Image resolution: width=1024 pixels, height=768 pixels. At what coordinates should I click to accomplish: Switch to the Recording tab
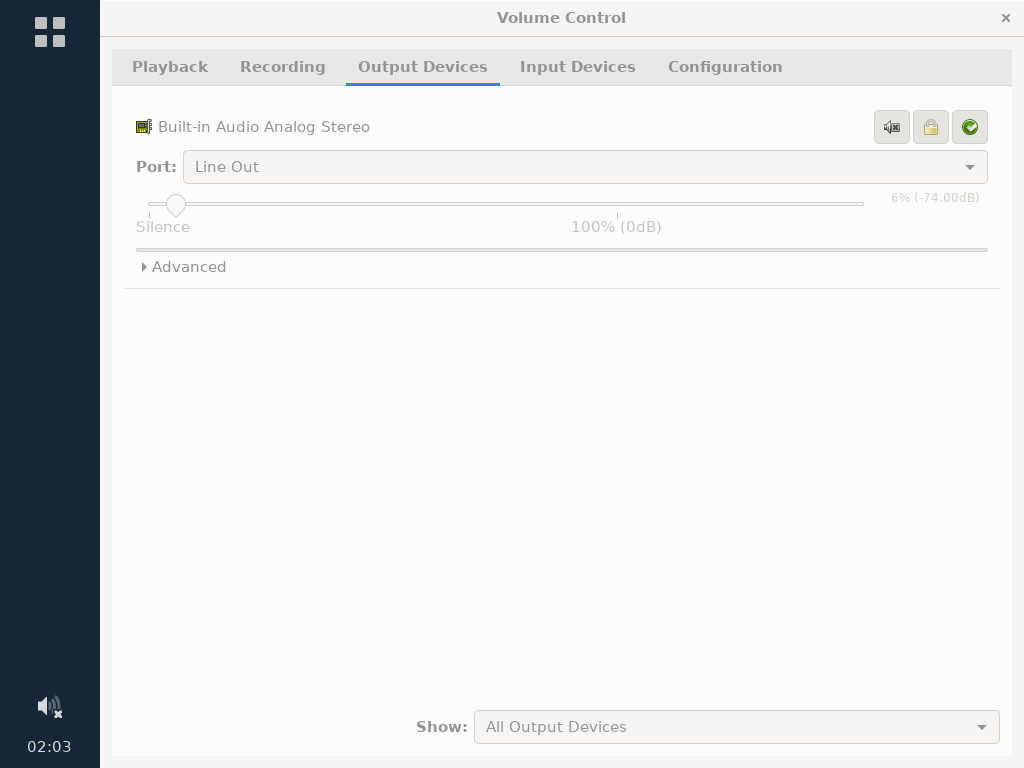[282, 67]
